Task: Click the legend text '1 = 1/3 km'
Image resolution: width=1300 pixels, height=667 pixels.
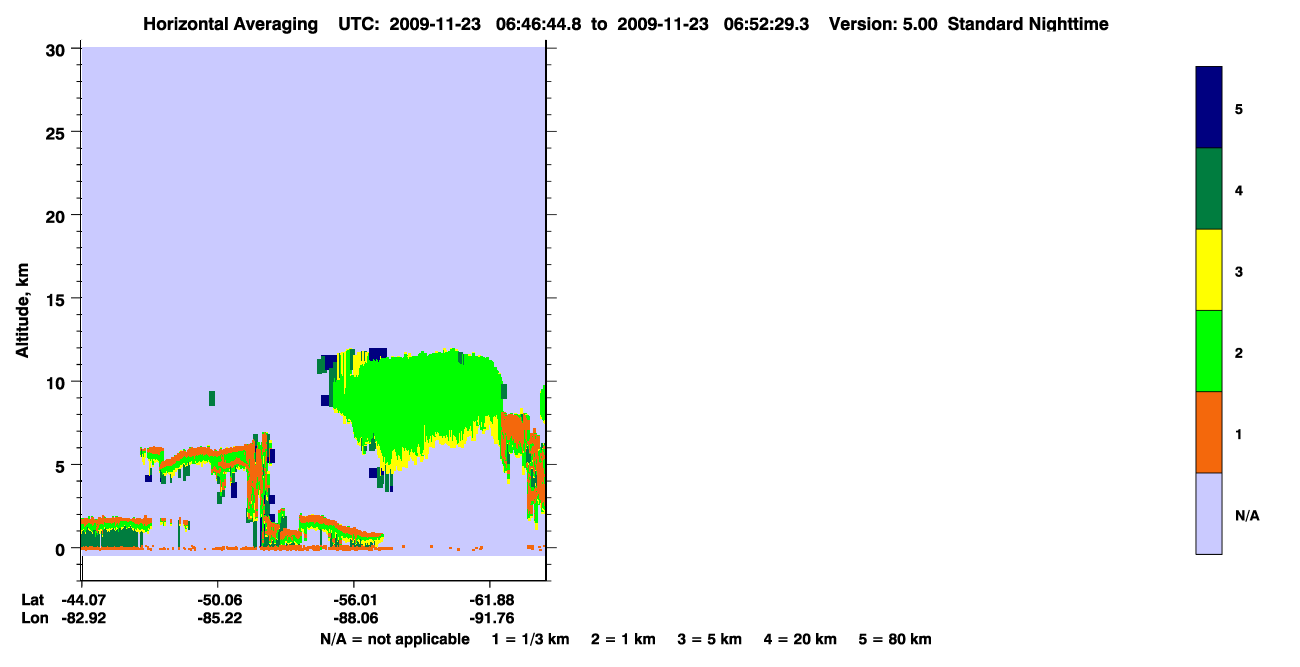Action: (x=530, y=640)
